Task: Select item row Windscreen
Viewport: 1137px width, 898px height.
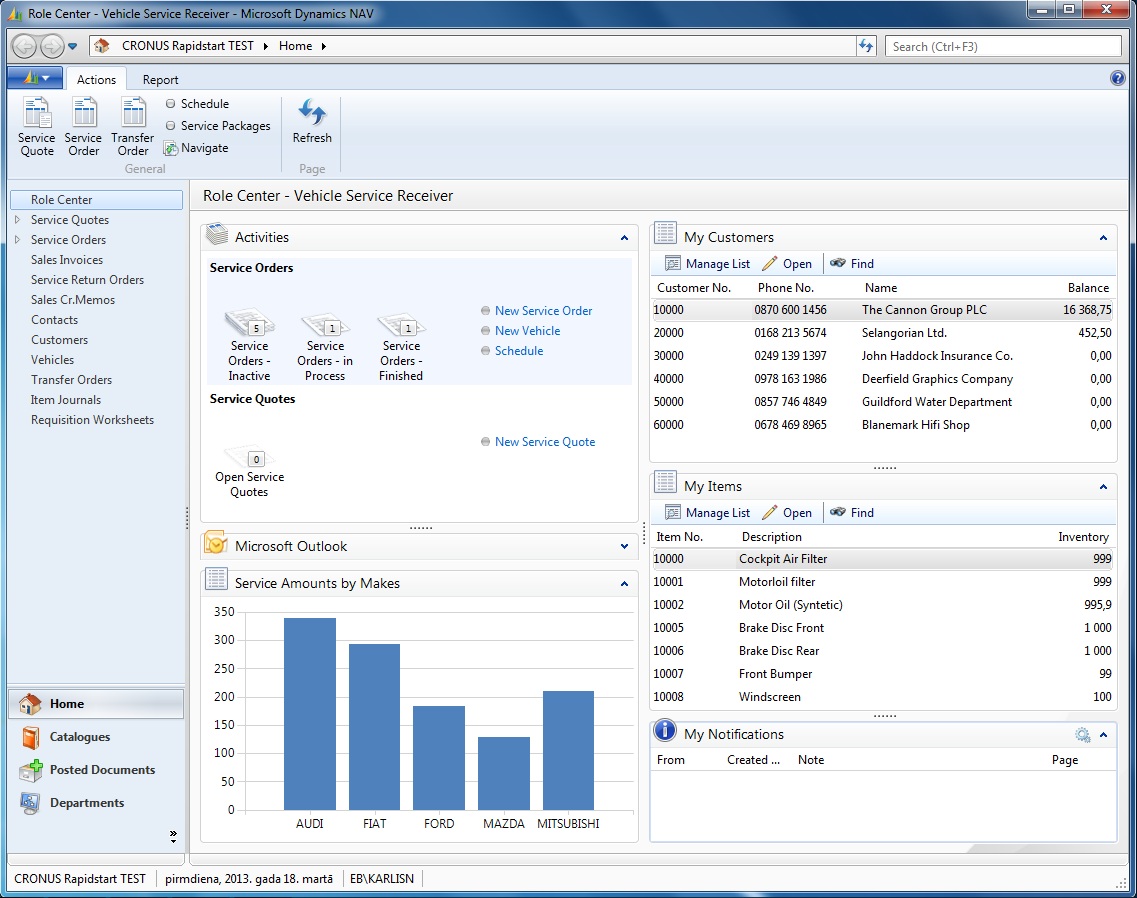Action: (882, 697)
